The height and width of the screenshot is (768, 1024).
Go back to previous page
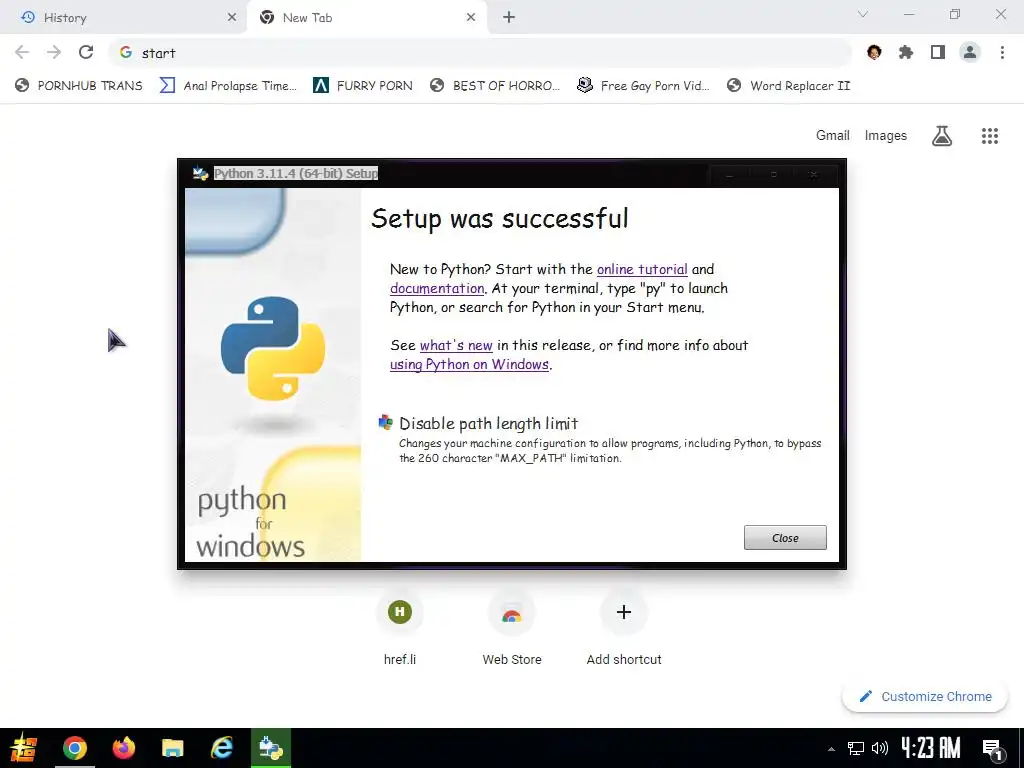22,52
